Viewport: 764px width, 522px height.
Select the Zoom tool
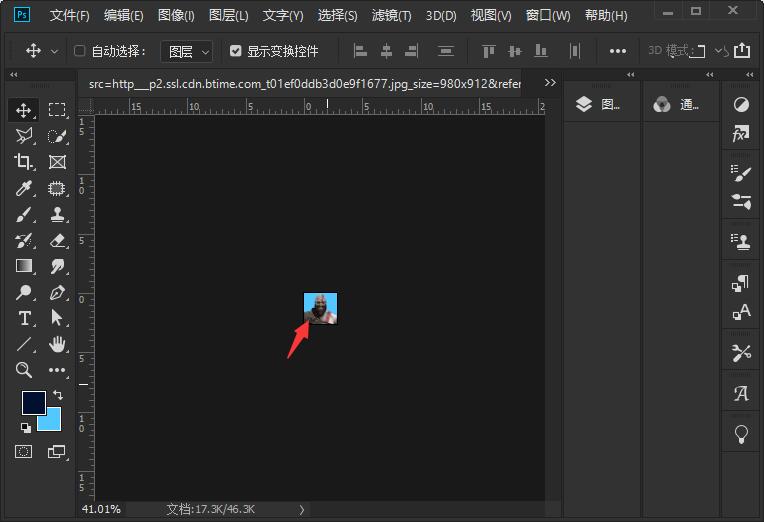(23, 370)
